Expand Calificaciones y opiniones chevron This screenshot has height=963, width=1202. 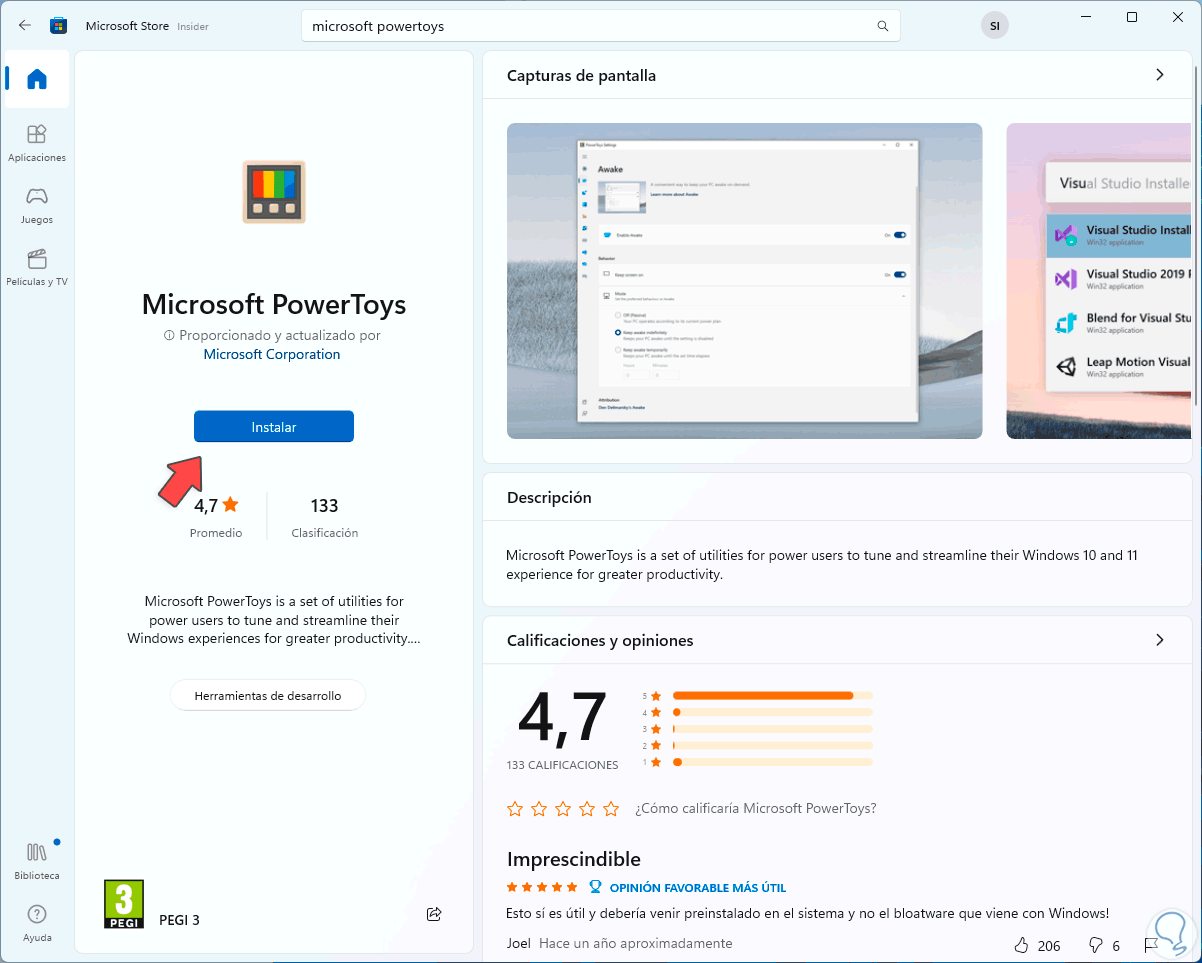tap(1160, 640)
